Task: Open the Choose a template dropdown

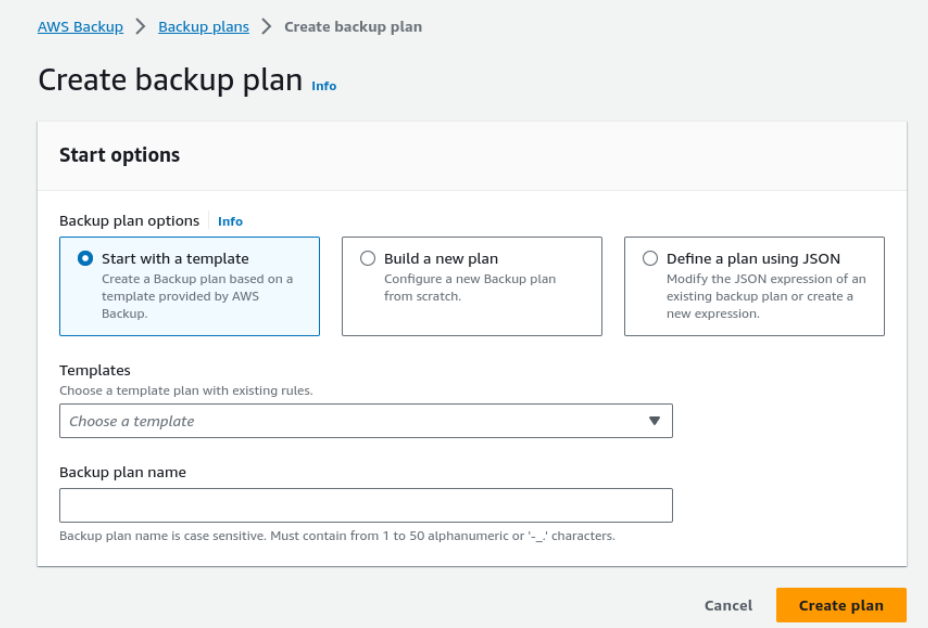Action: pyautogui.click(x=366, y=421)
